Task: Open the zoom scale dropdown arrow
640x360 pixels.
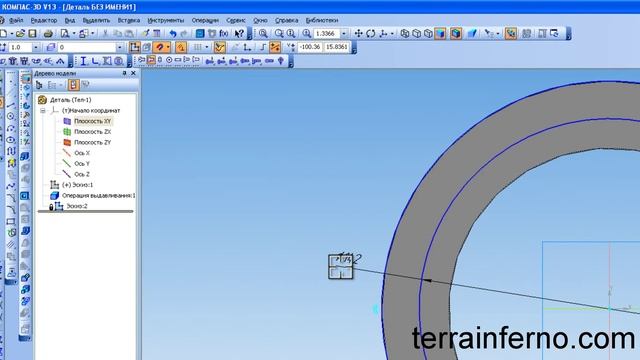Action: coord(344,33)
